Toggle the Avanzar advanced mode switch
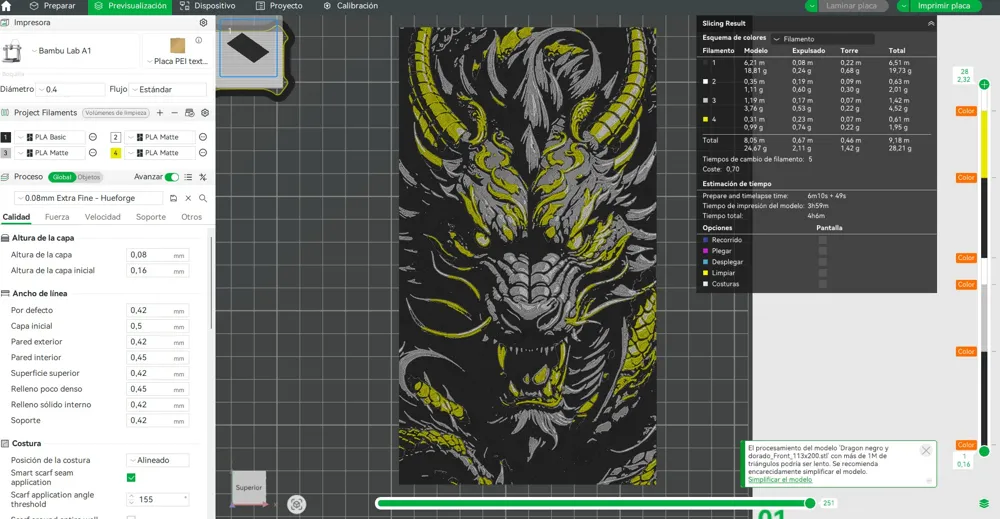The width and height of the screenshot is (1000, 519). [x=172, y=177]
